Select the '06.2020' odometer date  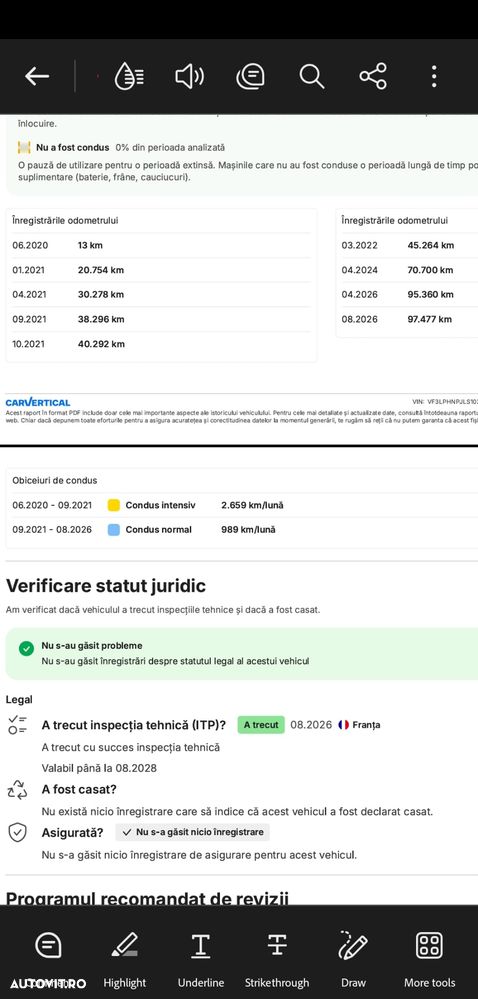(30, 245)
